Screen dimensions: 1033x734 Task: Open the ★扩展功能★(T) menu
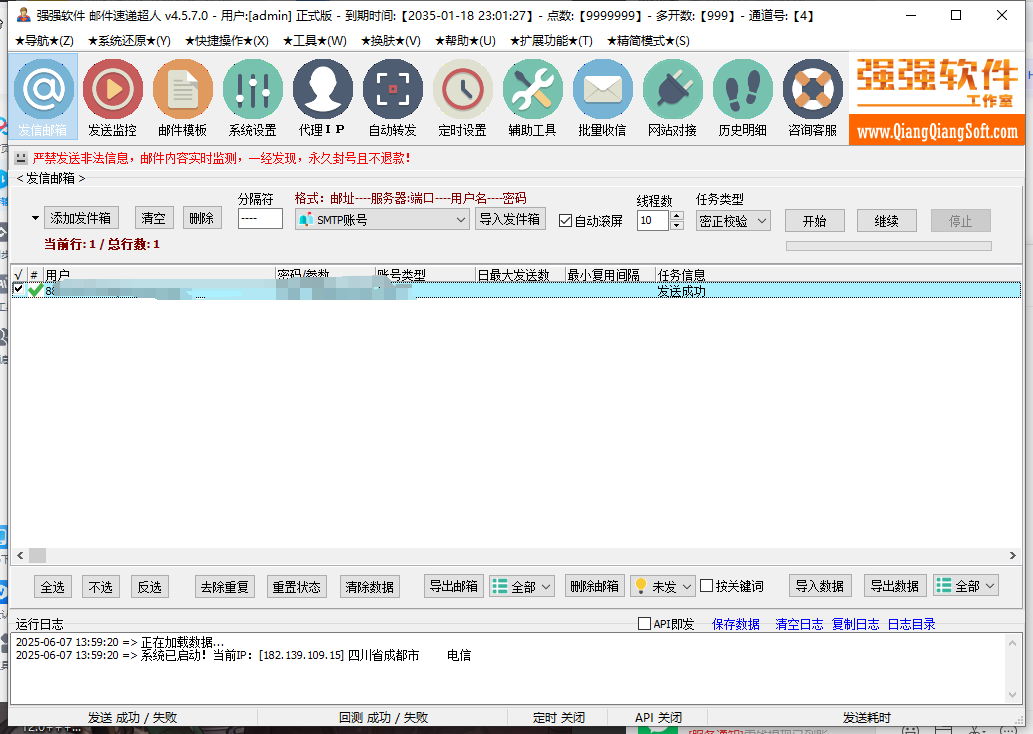pyautogui.click(x=550, y=41)
